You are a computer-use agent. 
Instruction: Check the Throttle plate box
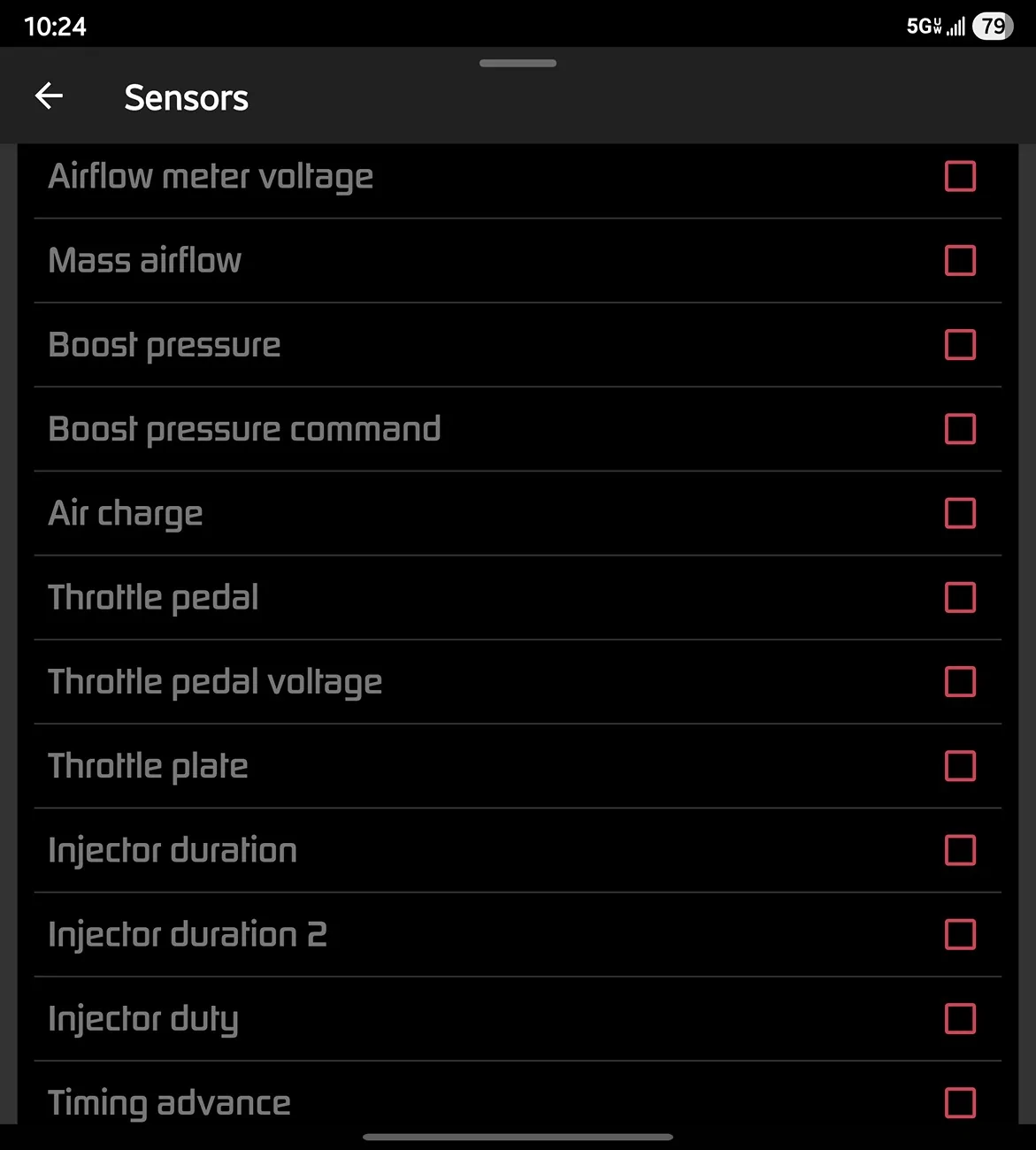coord(960,765)
